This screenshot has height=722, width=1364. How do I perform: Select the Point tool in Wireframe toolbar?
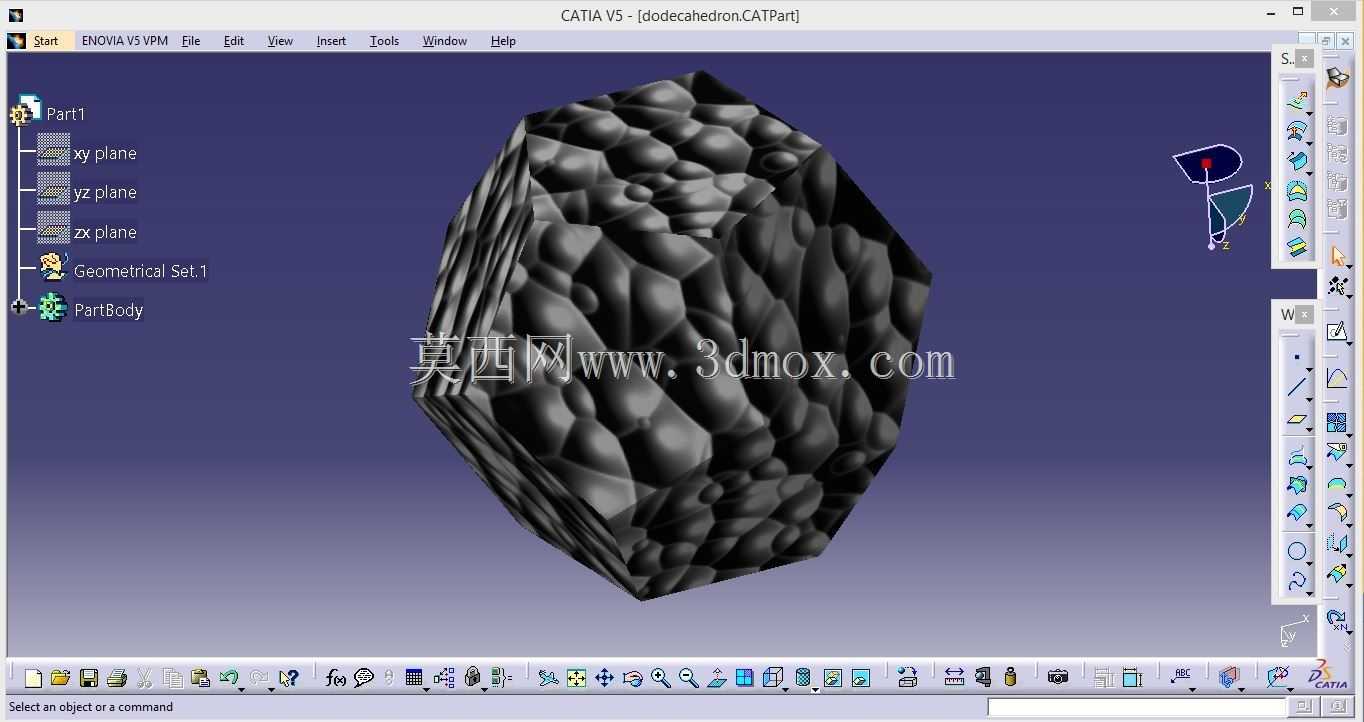point(1297,357)
